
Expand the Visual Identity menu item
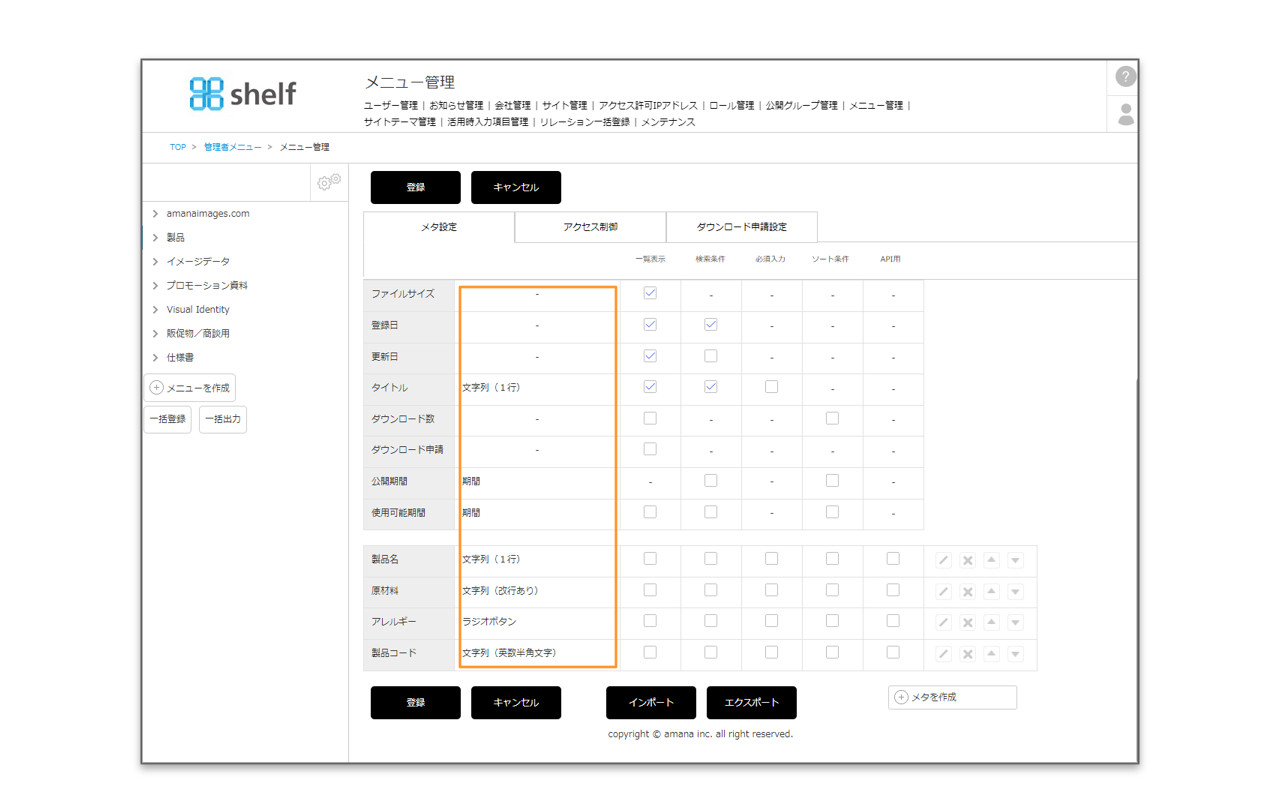[156, 309]
